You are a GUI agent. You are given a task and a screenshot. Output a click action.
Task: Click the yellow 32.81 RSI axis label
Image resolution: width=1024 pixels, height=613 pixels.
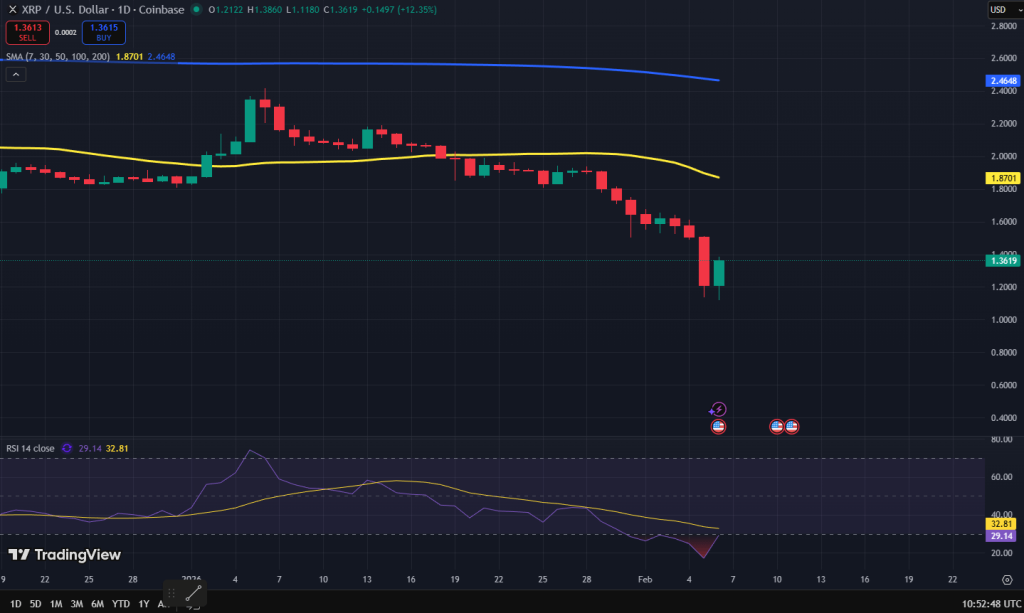point(1001,524)
